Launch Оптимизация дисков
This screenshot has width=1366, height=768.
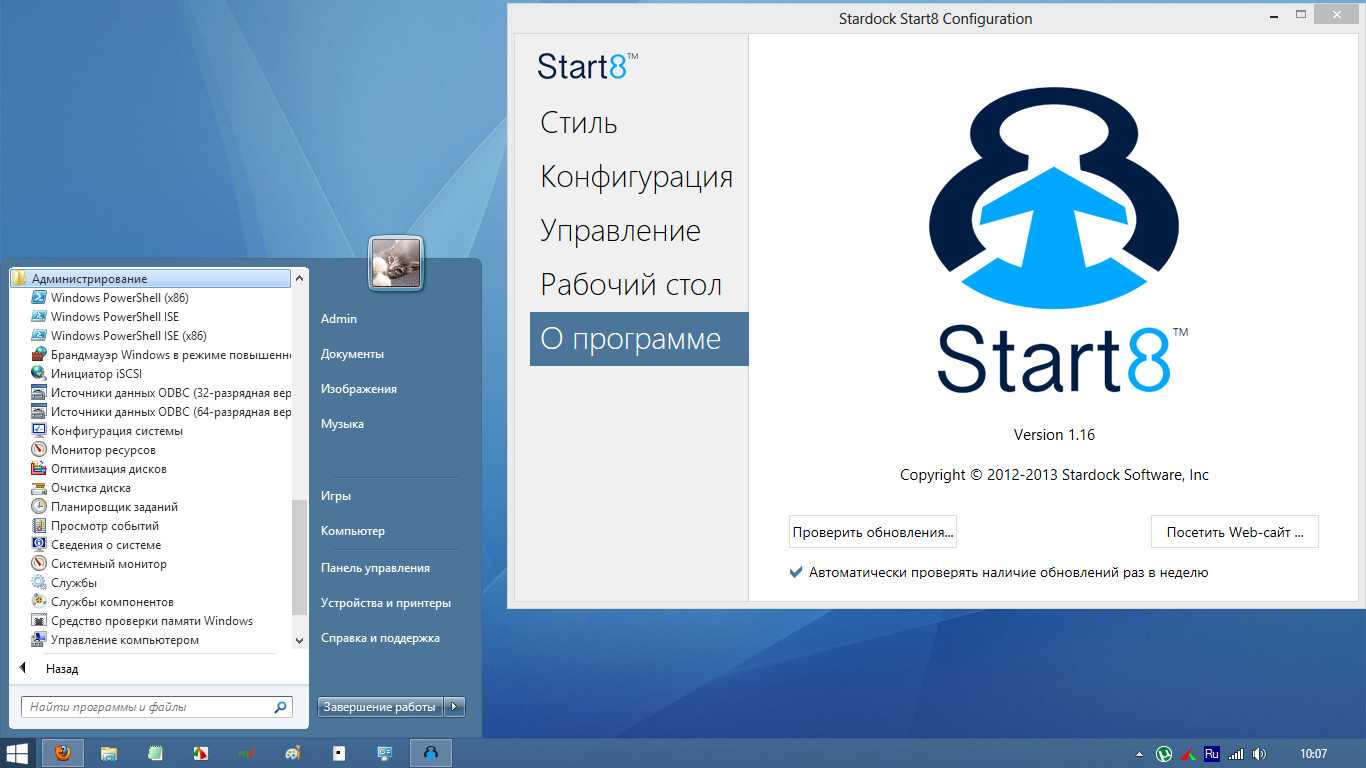99,469
